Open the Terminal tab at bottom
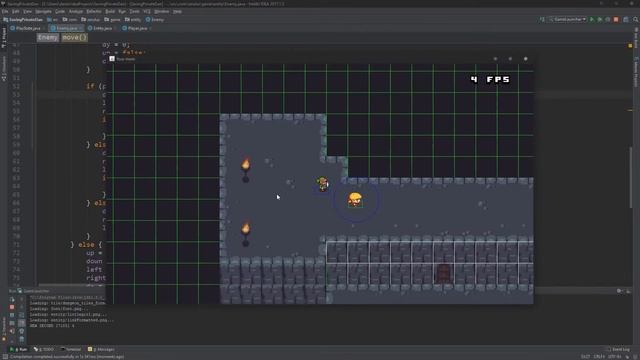 point(71,349)
